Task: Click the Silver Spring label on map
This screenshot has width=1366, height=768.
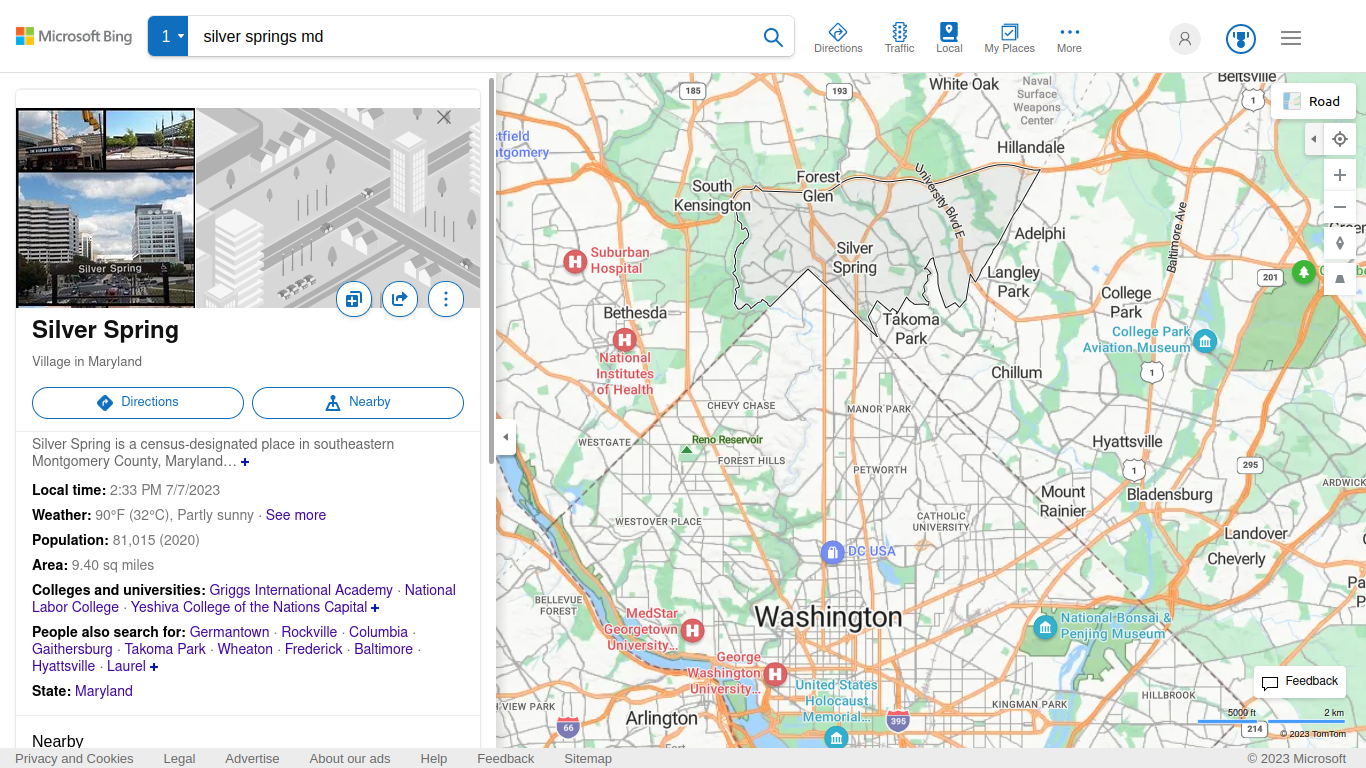Action: click(x=855, y=258)
